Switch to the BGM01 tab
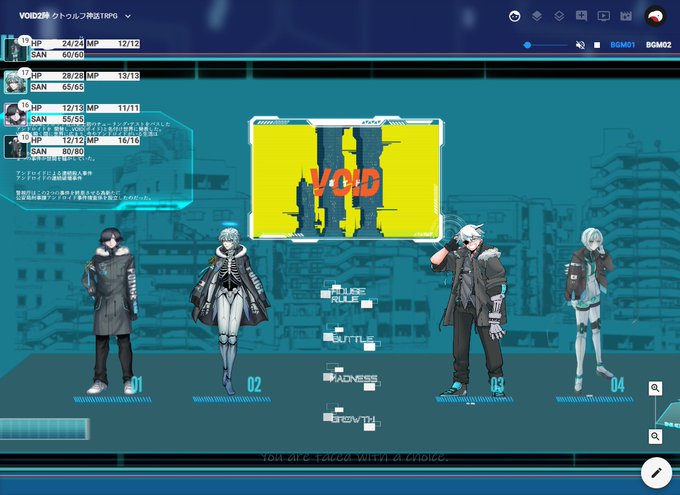 point(622,45)
